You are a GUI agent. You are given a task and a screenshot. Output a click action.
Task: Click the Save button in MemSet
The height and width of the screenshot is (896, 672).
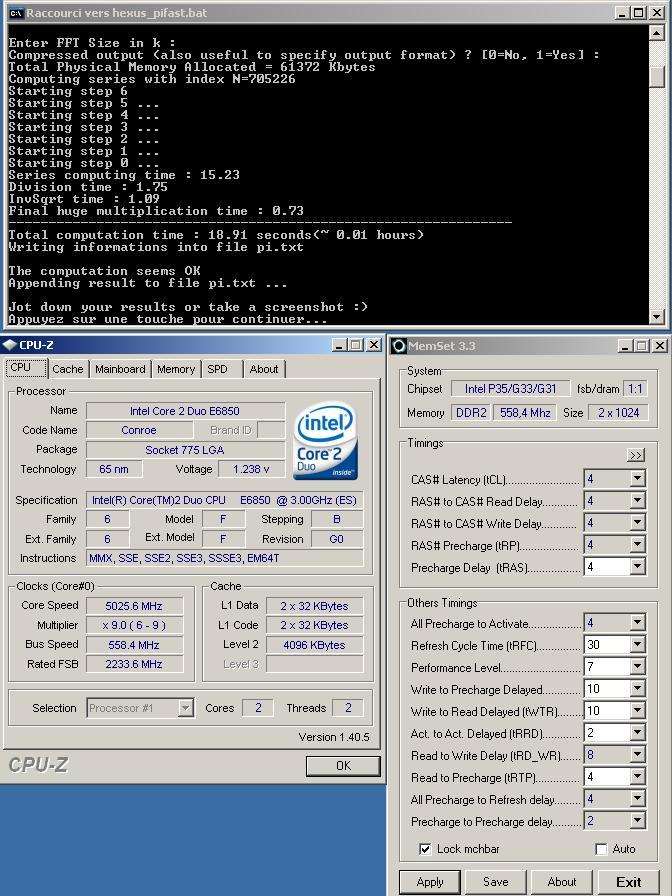pyautogui.click(x=495, y=882)
